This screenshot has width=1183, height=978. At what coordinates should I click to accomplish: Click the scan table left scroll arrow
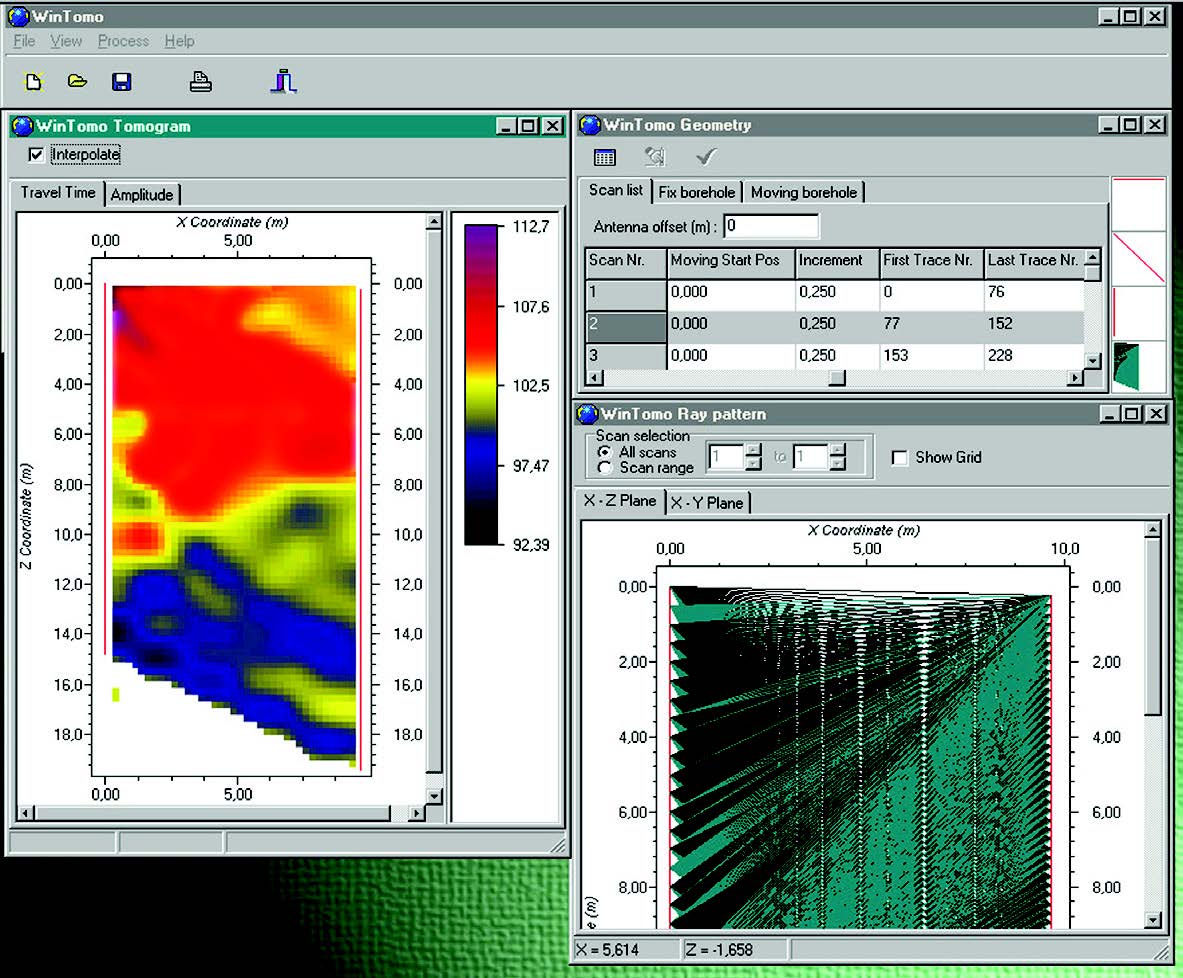click(x=595, y=377)
